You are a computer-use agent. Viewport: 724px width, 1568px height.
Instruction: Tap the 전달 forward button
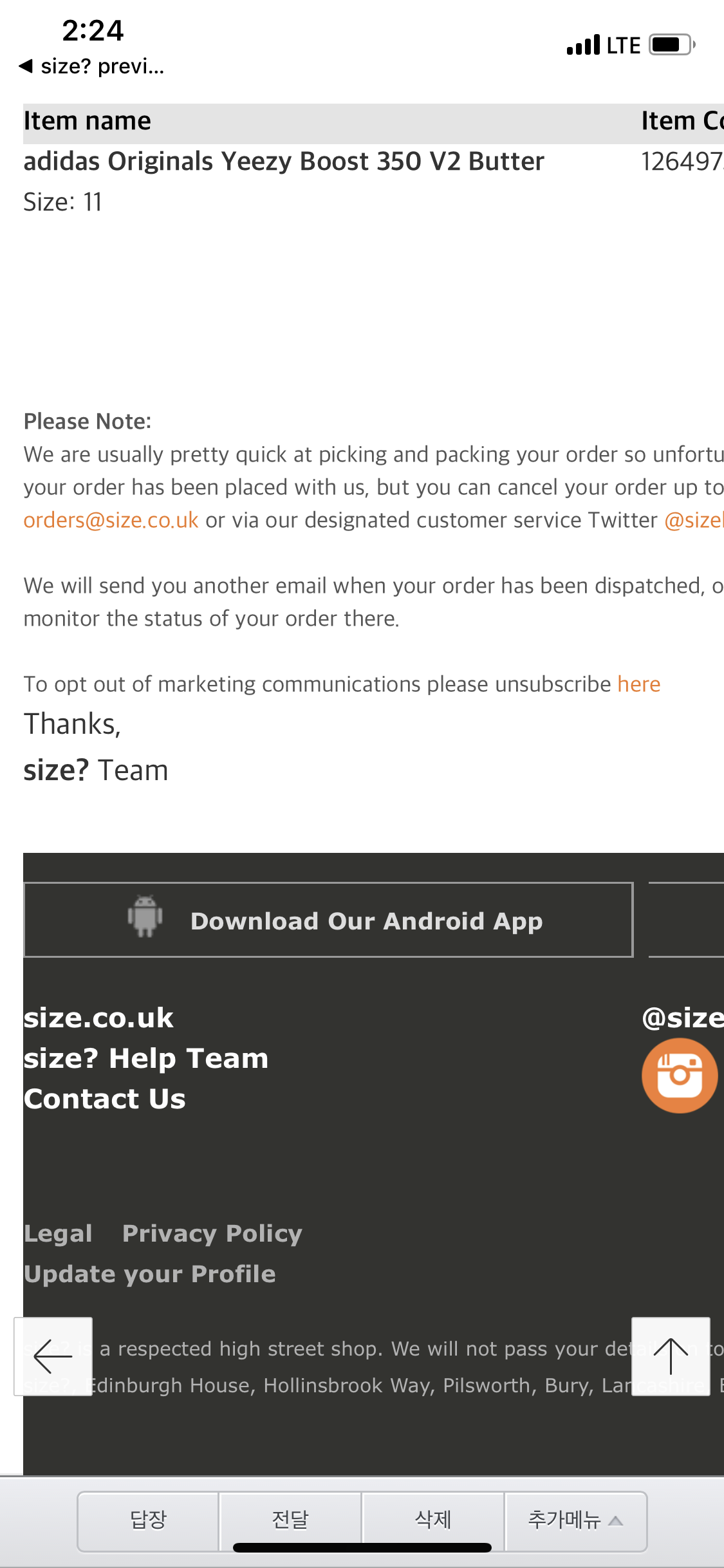point(290,1520)
